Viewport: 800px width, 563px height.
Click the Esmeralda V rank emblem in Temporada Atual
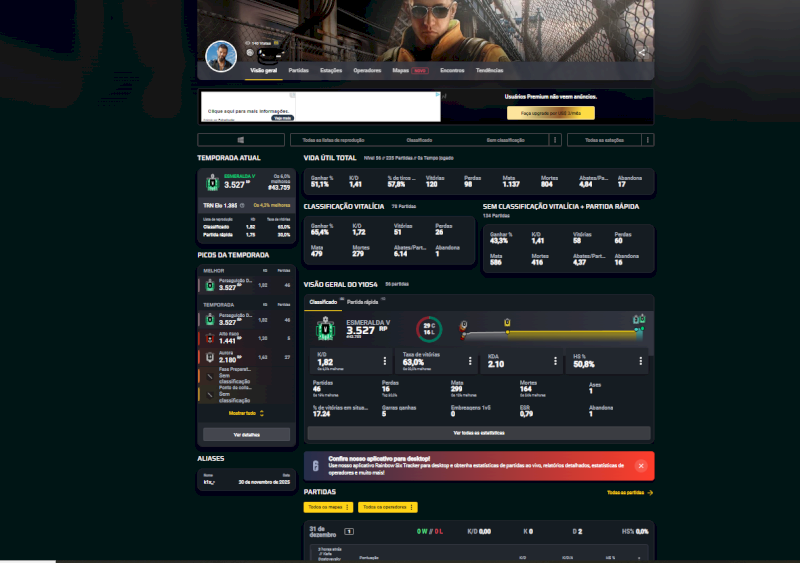[x=212, y=182]
